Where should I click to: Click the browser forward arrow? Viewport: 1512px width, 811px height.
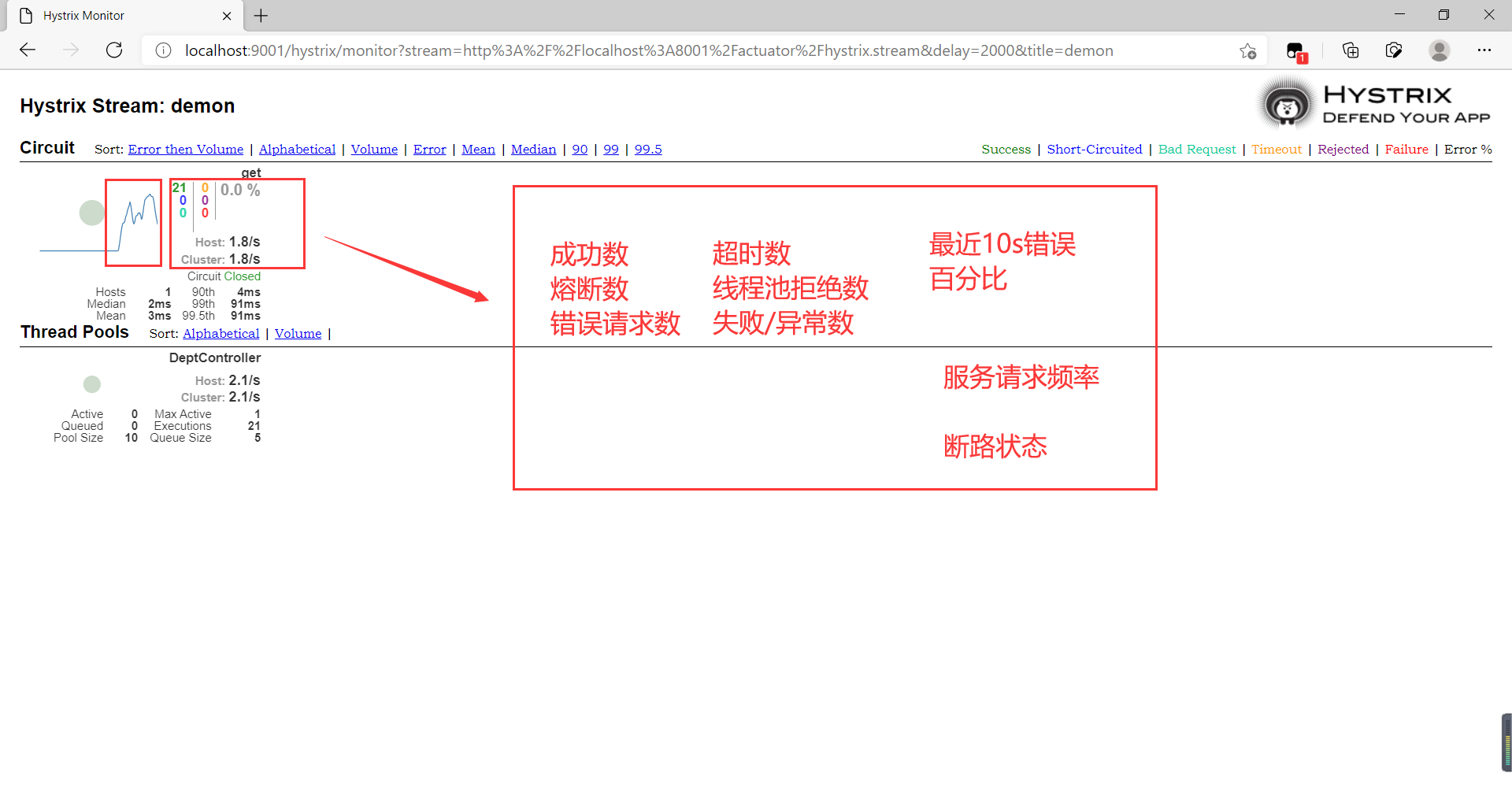(71, 50)
